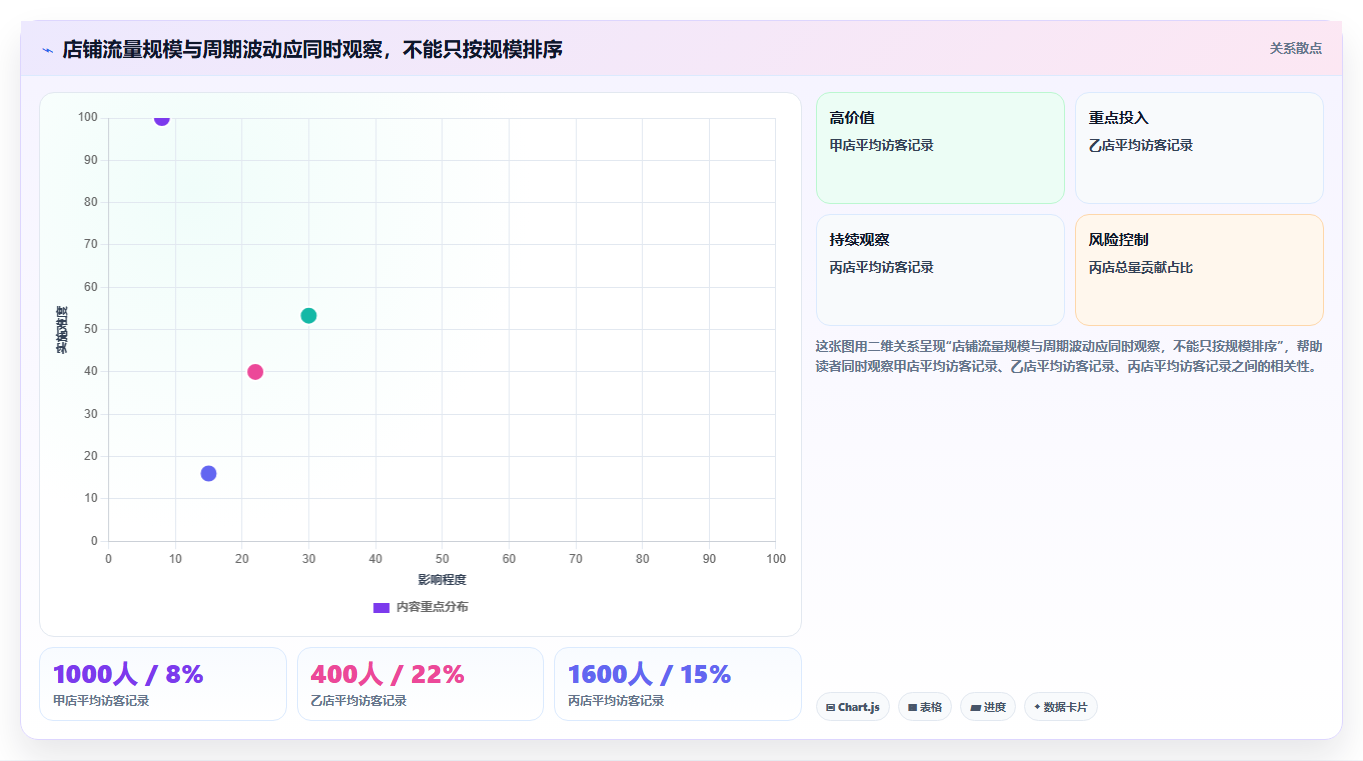Click the purple scatter point at the top
This screenshot has height=761, width=1363.
162,118
